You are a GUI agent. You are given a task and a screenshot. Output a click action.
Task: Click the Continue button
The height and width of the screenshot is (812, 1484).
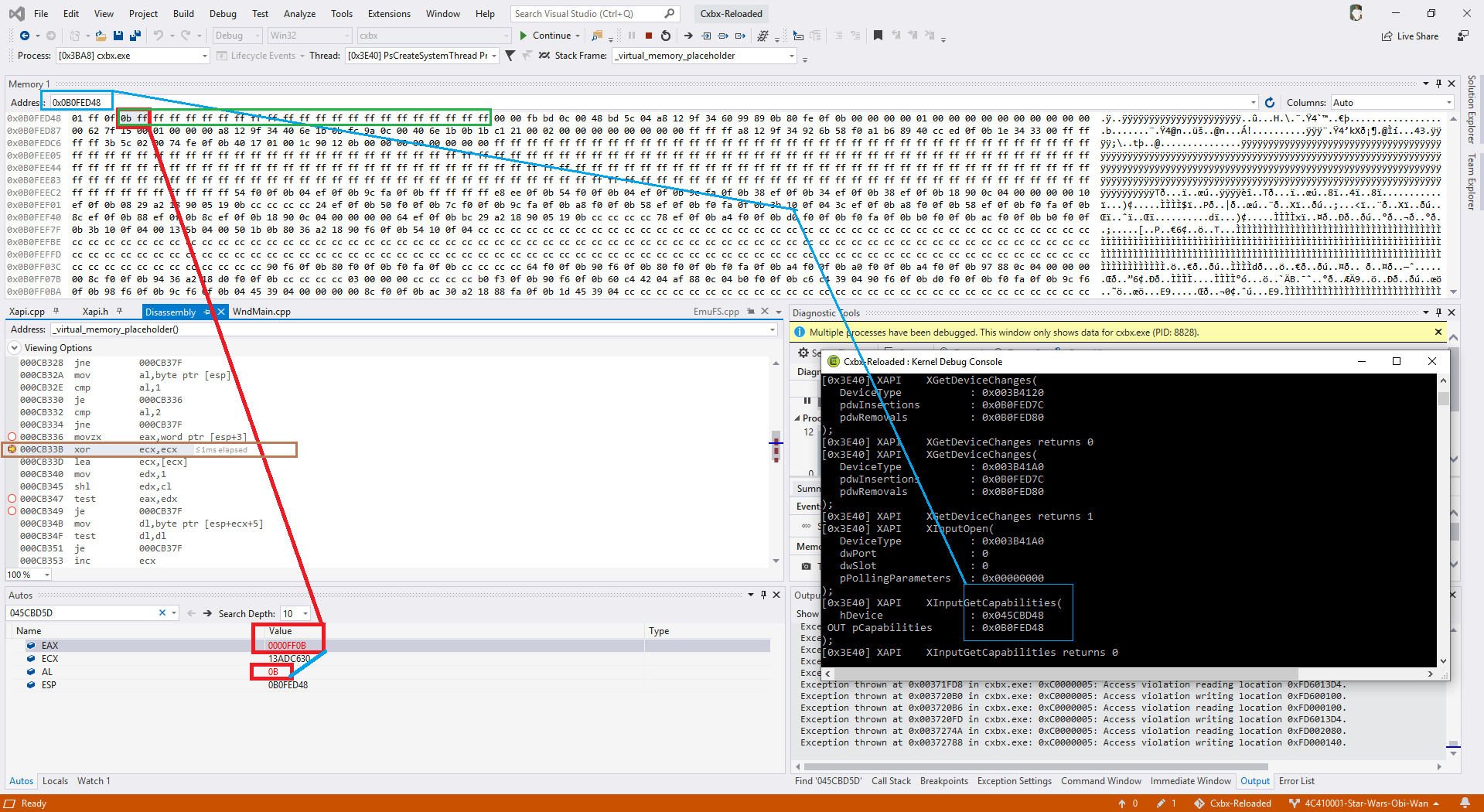(x=545, y=36)
